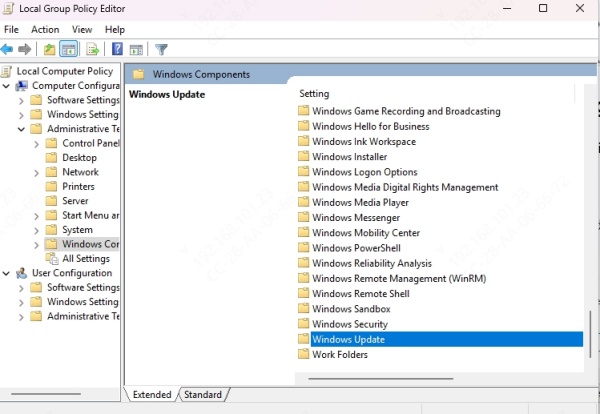Viewport: 600px width, 414px height.
Task: Select Windows Remote Management (WinRM) folder
Action: 399,278
